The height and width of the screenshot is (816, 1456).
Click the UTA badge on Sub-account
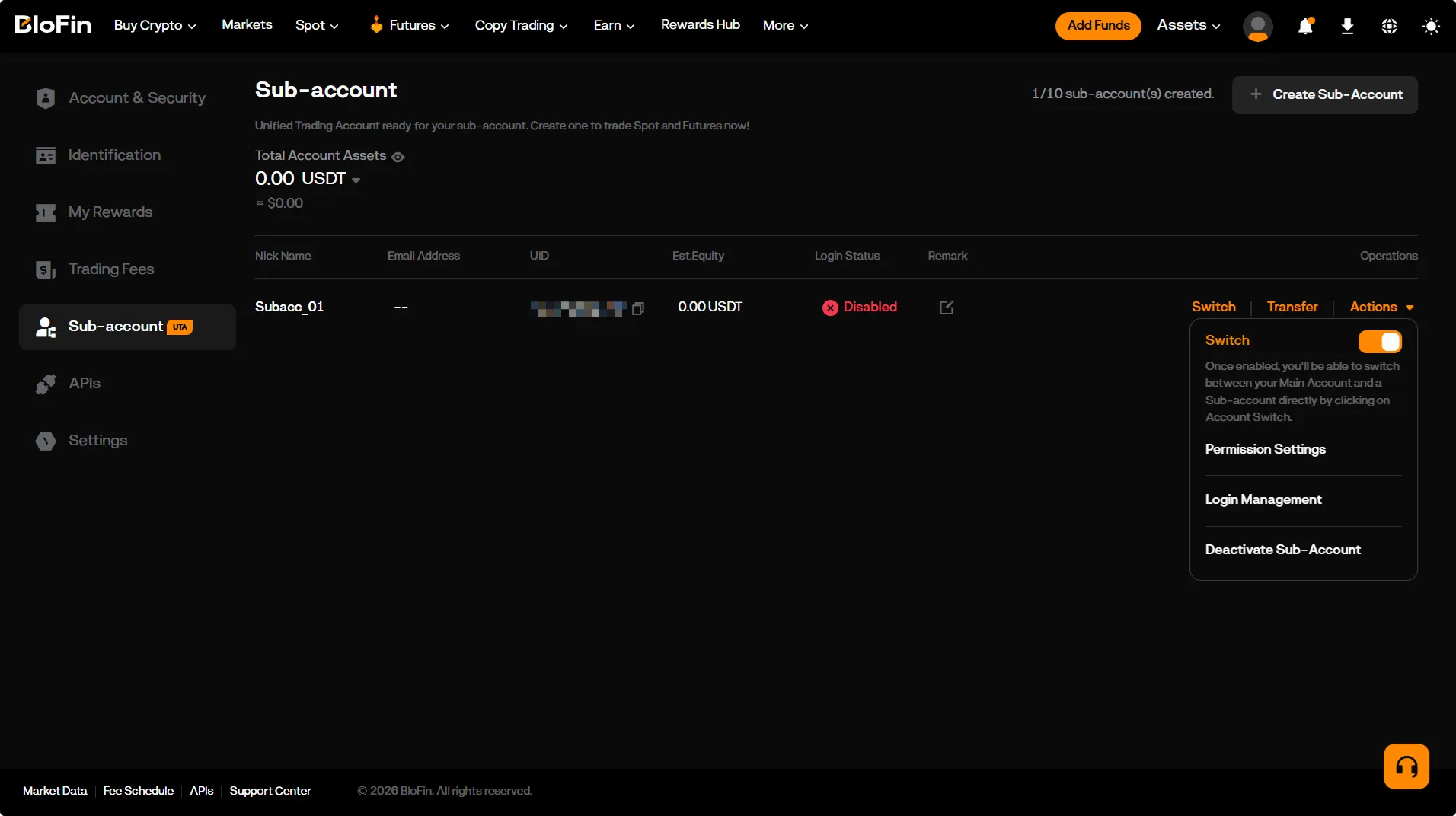point(180,327)
